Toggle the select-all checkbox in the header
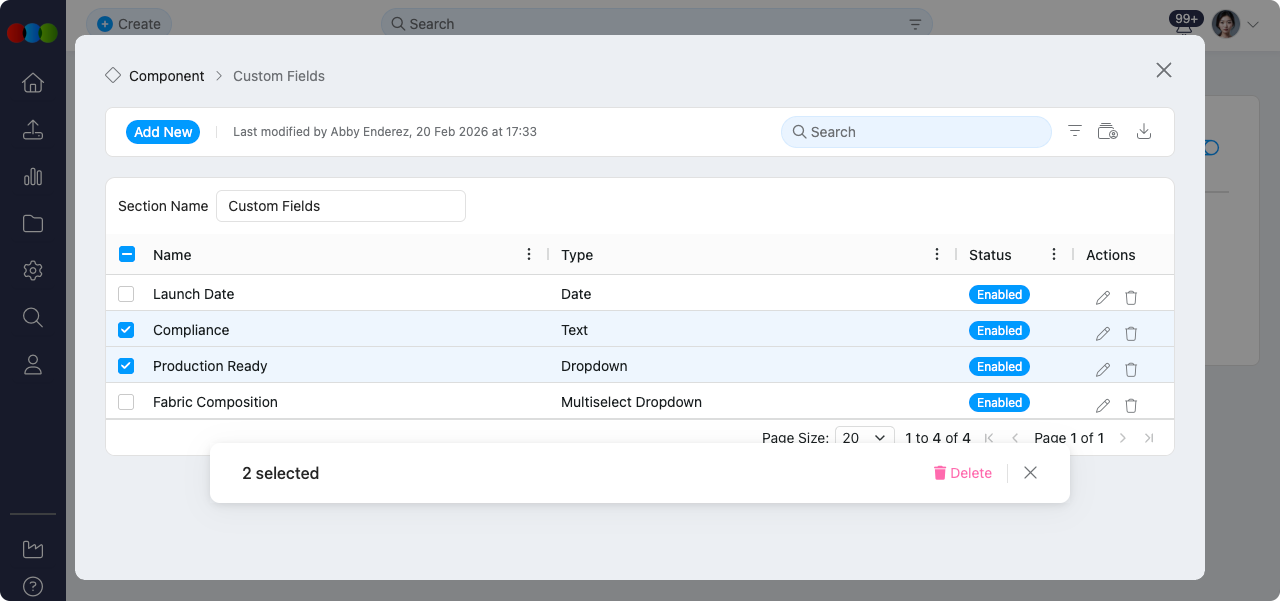 pyautogui.click(x=126, y=254)
